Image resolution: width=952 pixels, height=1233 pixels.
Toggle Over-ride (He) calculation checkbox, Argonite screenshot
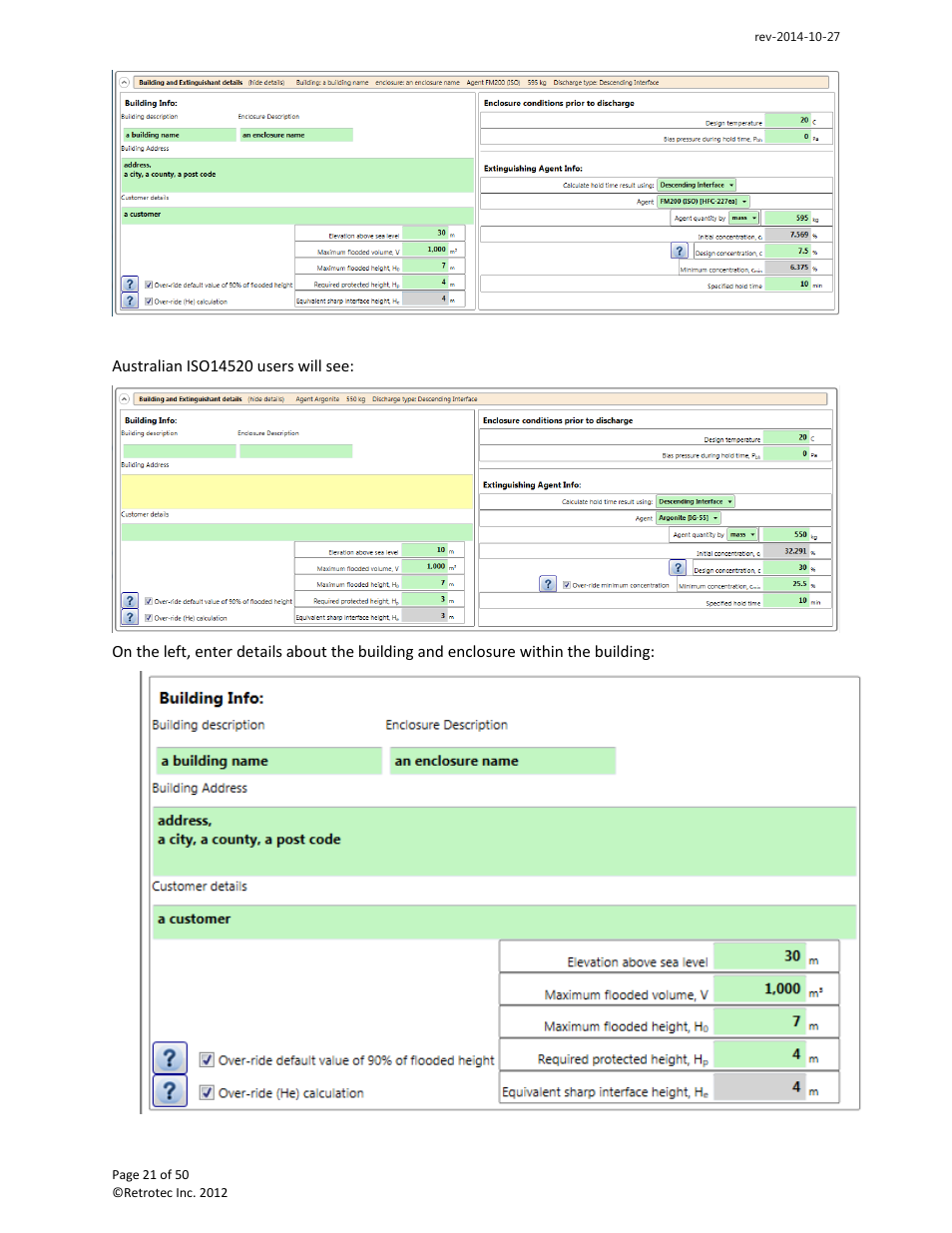pos(149,618)
